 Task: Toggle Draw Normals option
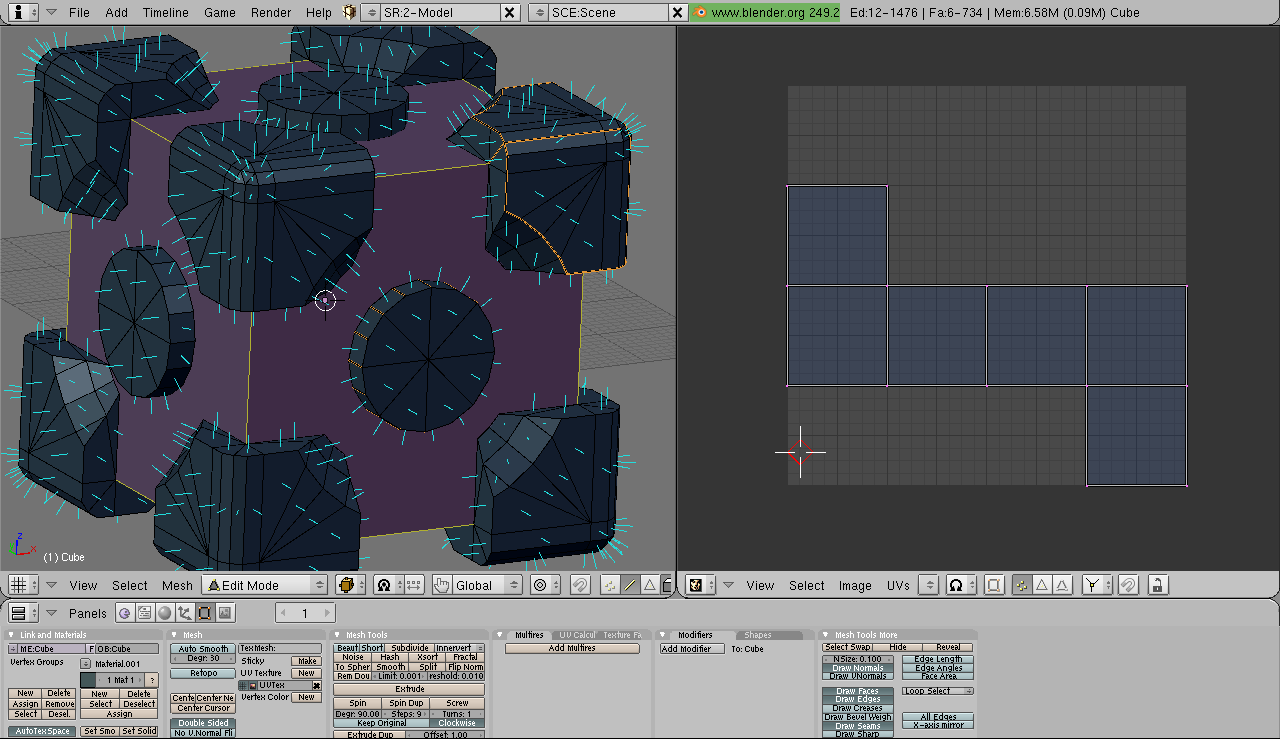[858, 668]
